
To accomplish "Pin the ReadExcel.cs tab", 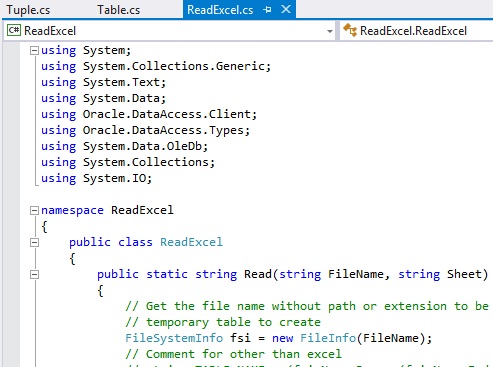I will click(267, 10).
